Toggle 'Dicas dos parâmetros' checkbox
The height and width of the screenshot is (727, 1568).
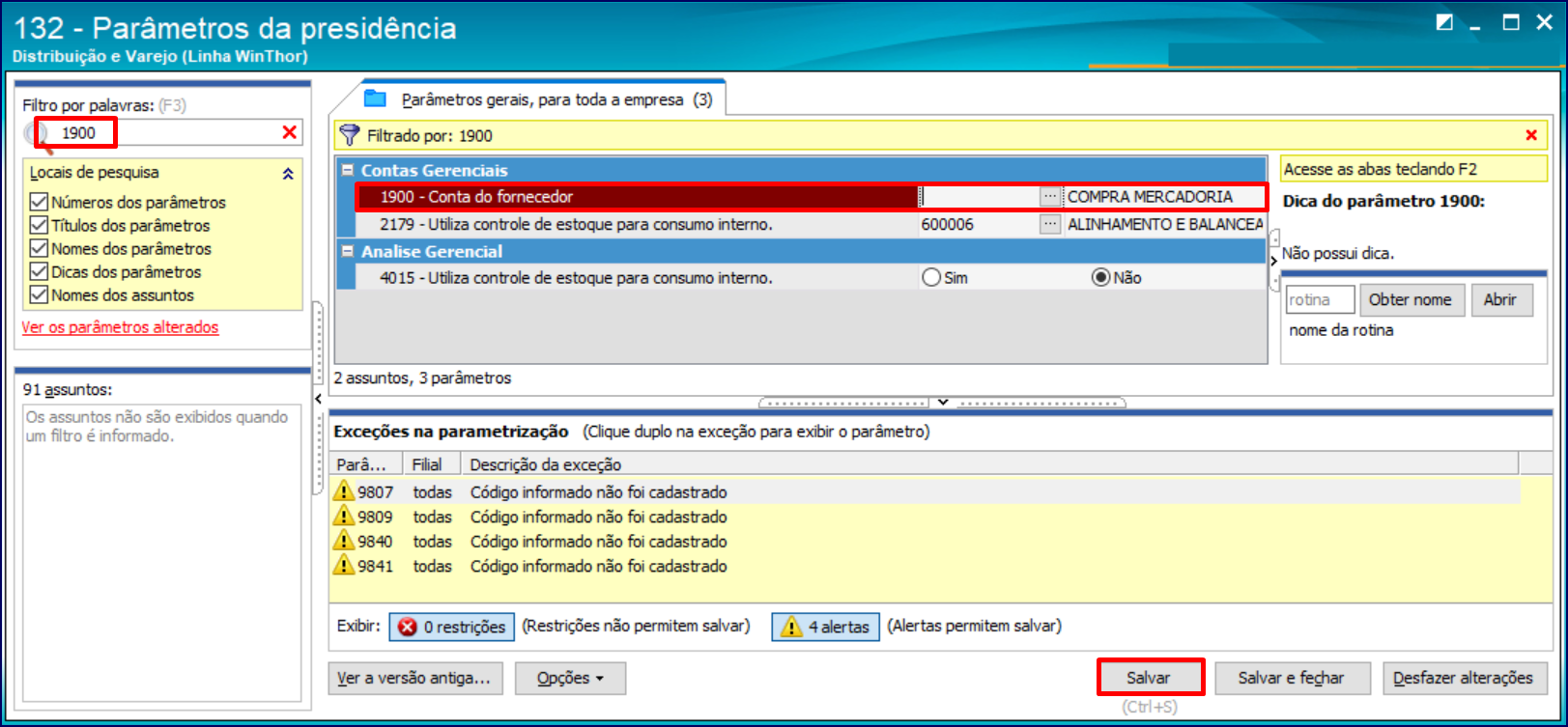click(39, 271)
